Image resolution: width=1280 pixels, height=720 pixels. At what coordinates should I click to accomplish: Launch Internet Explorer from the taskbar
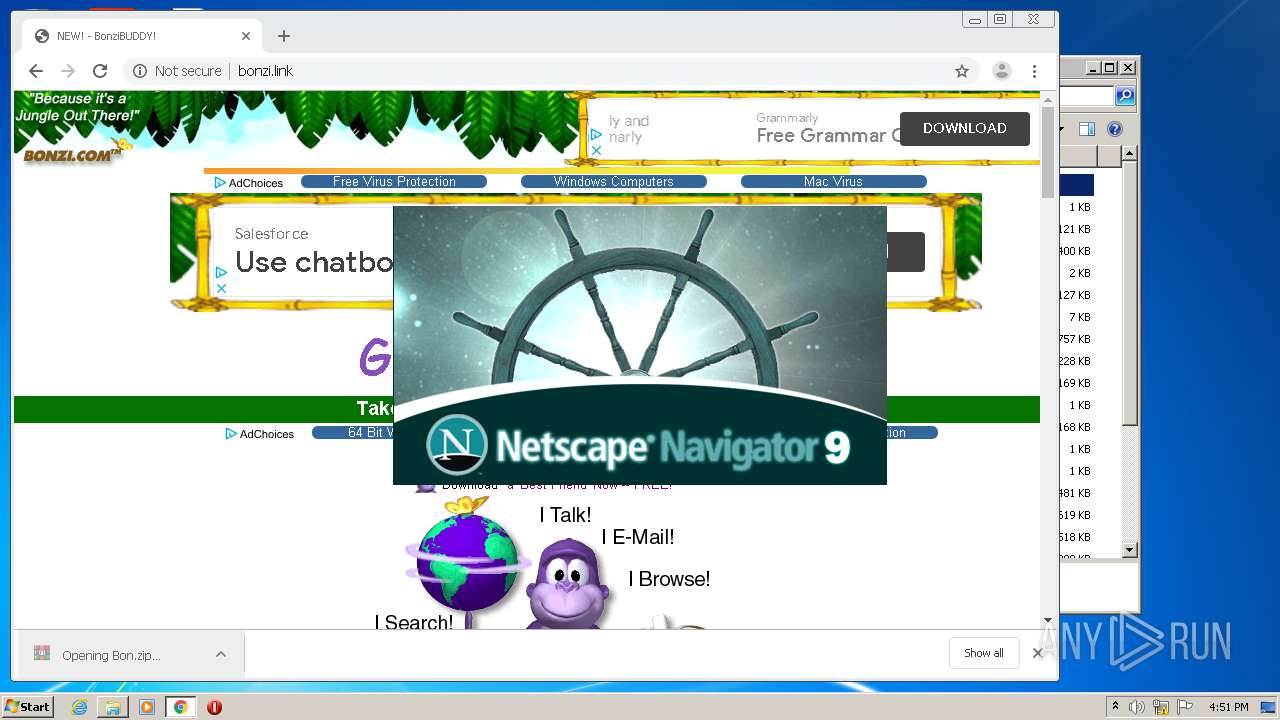(x=79, y=707)
